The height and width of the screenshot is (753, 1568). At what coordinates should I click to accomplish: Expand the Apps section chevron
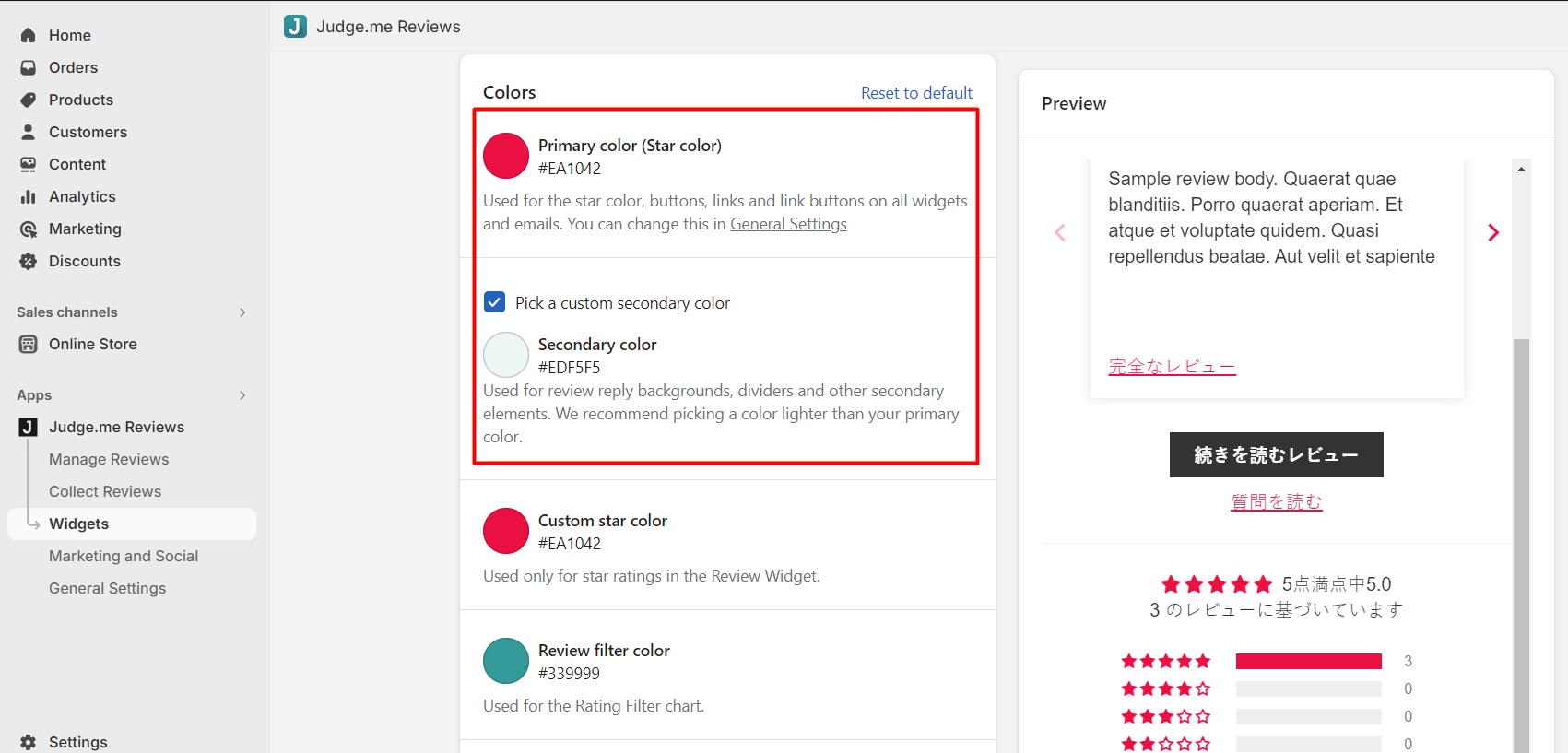coord(242,395)
